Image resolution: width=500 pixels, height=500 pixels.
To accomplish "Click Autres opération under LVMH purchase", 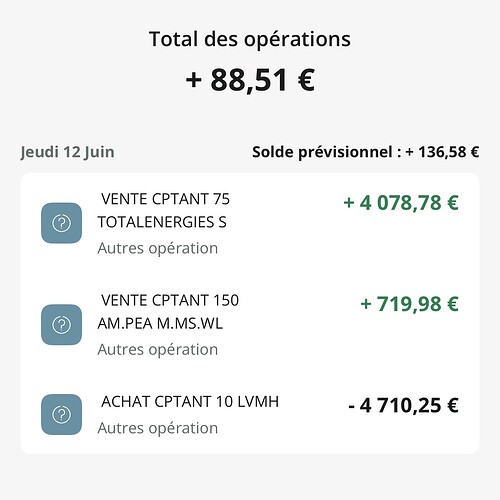I will [x=158, y=428].
